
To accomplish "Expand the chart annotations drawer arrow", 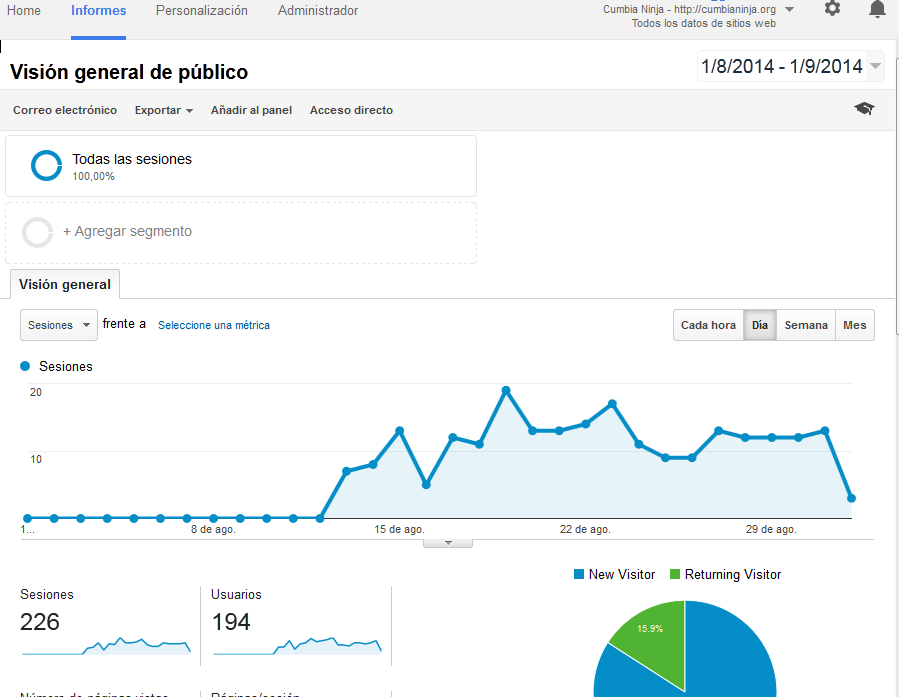I will click(448, 543).
